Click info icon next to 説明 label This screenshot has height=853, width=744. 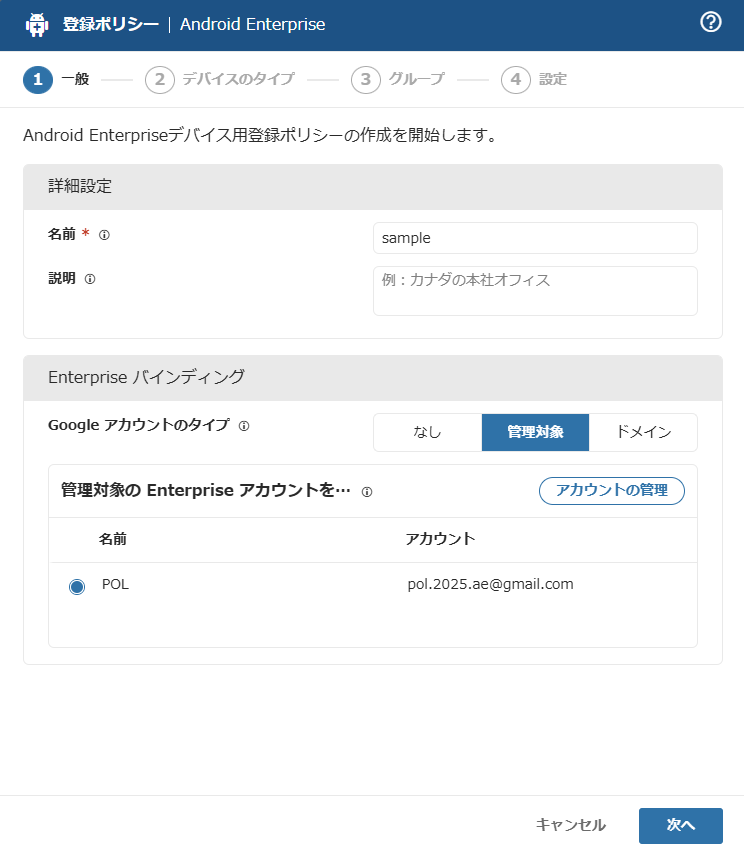[90, 279]
